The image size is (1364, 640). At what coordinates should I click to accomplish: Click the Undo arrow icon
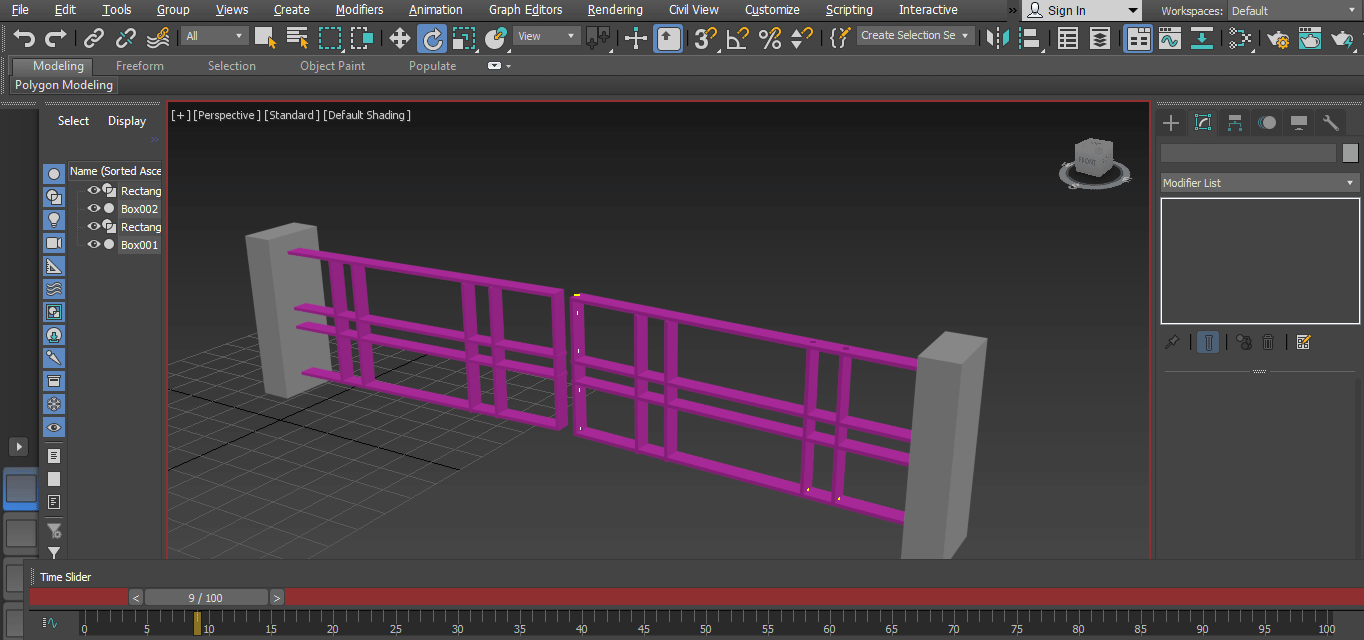24,38
